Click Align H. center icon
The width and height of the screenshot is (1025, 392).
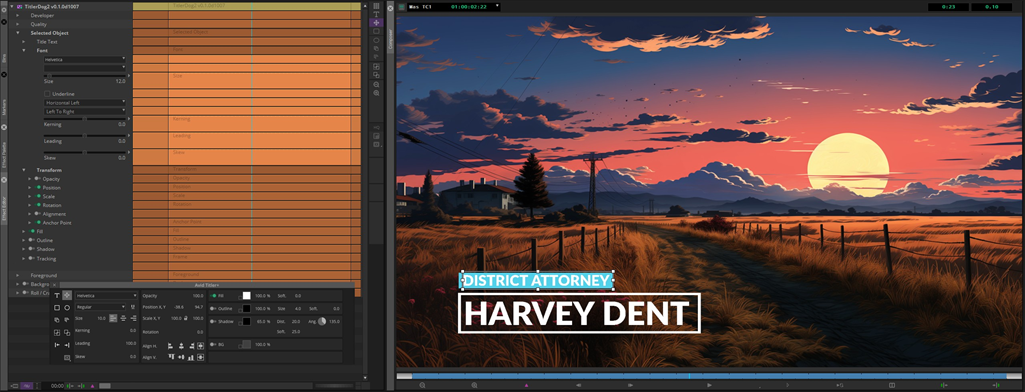[181, 346]
